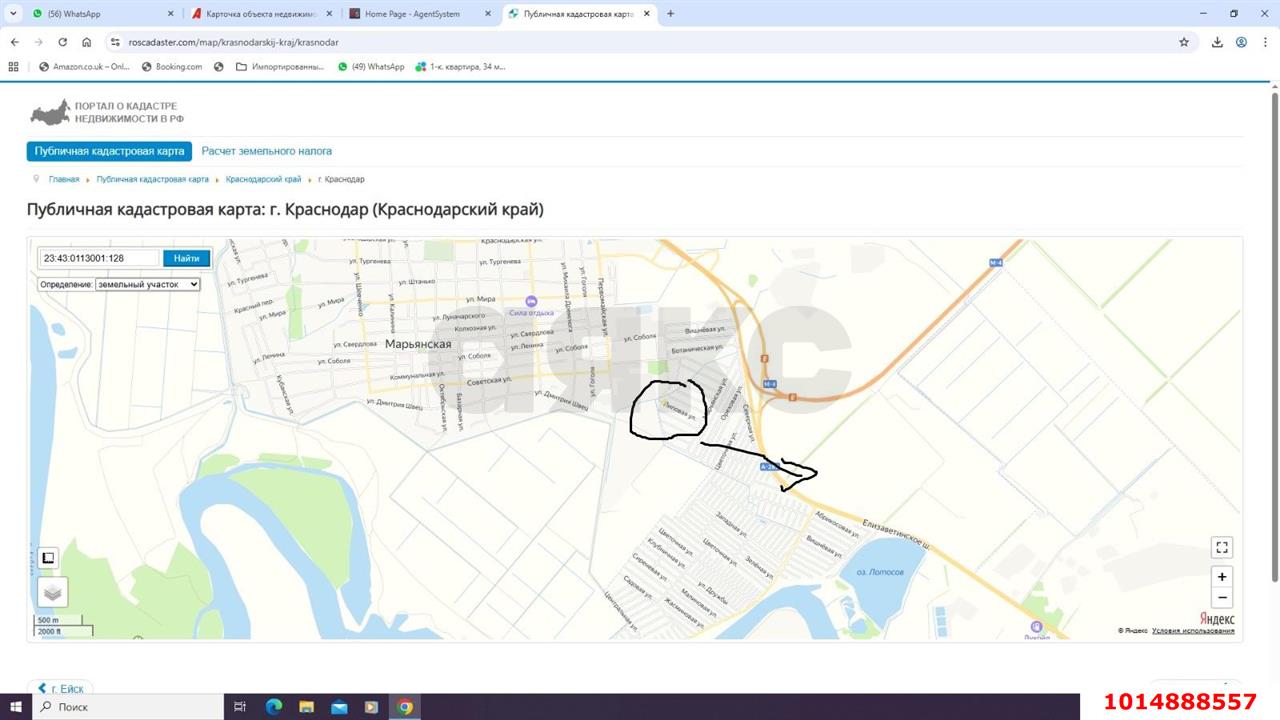Open Chrome downloads icon

point(1217,42)
